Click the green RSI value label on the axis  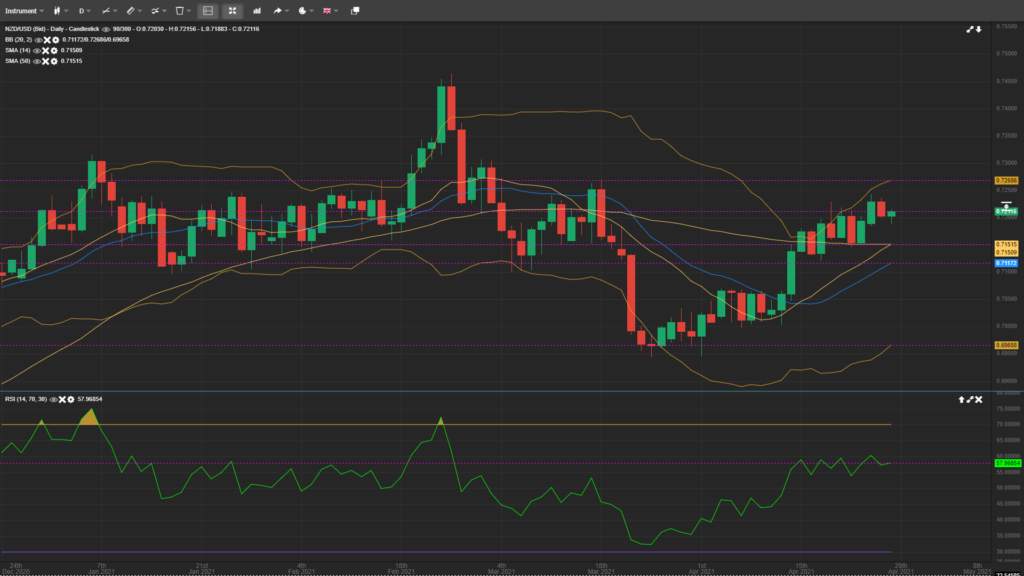click(1007, 463)
